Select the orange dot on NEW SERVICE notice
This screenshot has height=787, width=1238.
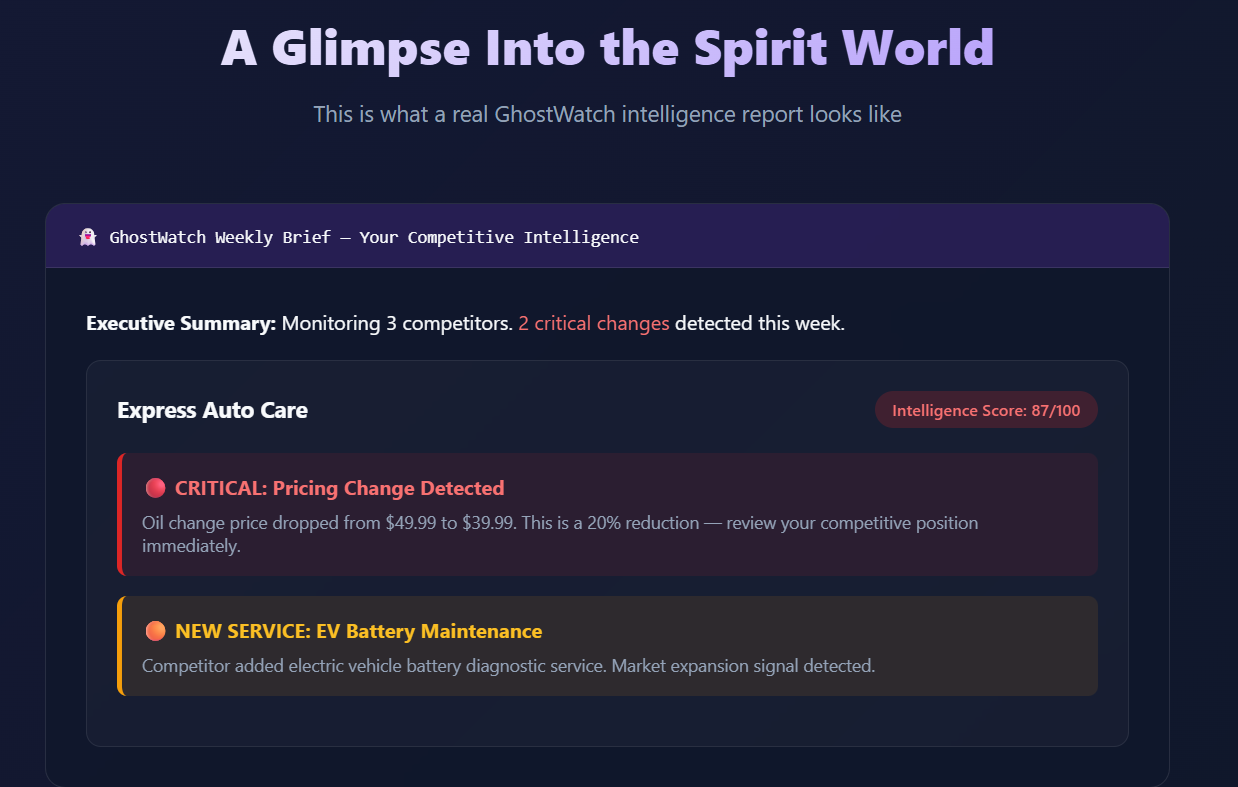click(x=155, y=630)
